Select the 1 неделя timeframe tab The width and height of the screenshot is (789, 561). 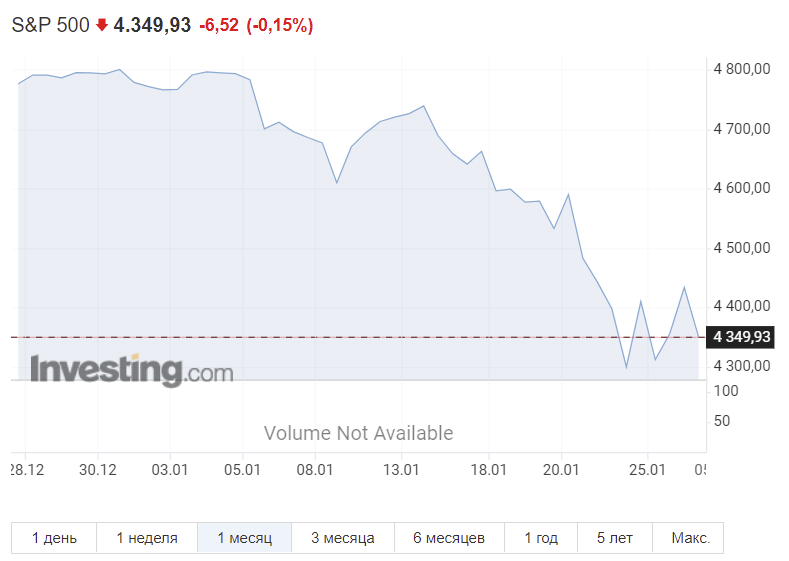(147, 538)
